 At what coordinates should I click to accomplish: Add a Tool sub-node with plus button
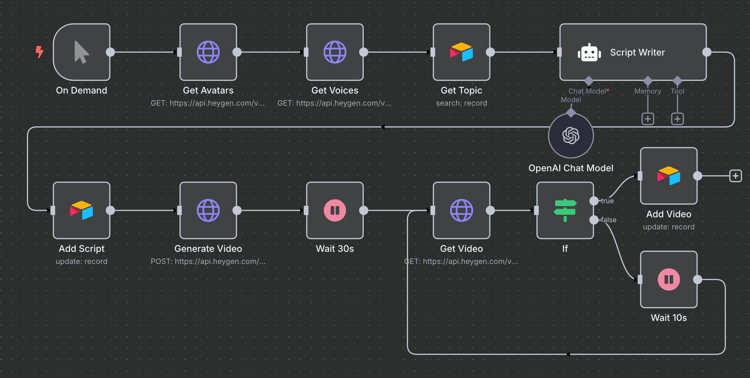click(677, 119)
